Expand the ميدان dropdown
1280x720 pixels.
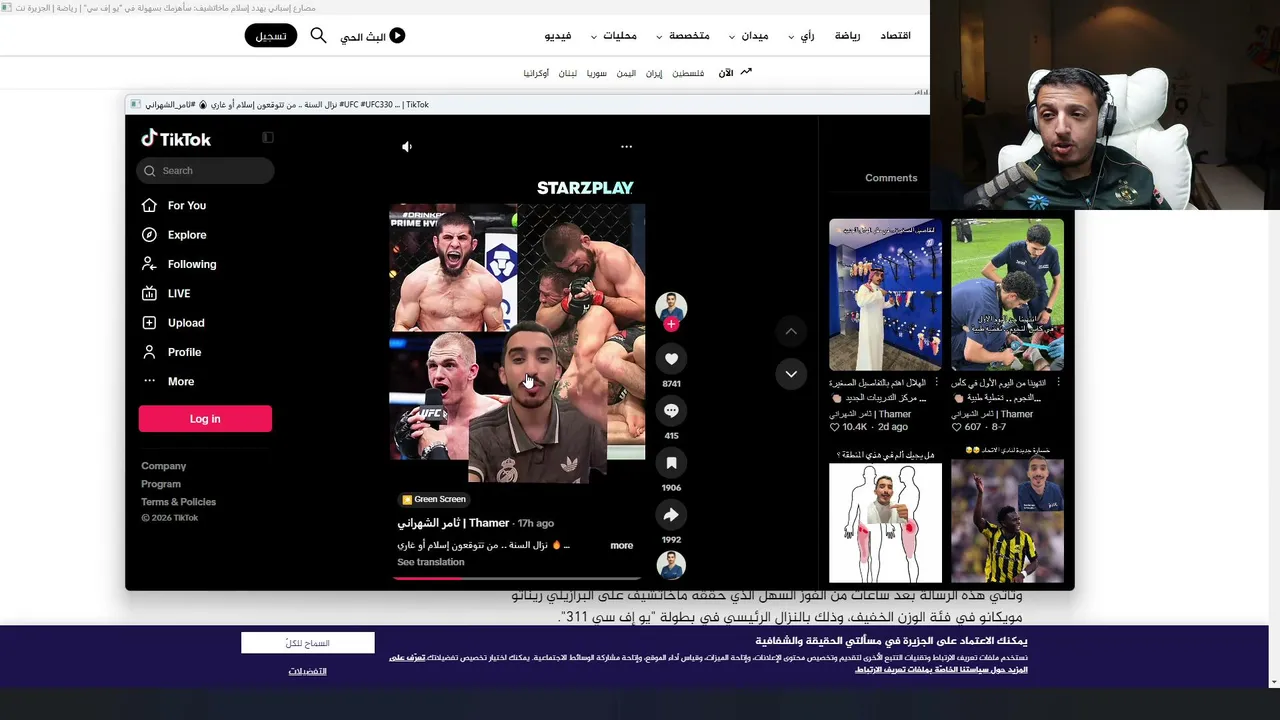[x=749, y=36]
